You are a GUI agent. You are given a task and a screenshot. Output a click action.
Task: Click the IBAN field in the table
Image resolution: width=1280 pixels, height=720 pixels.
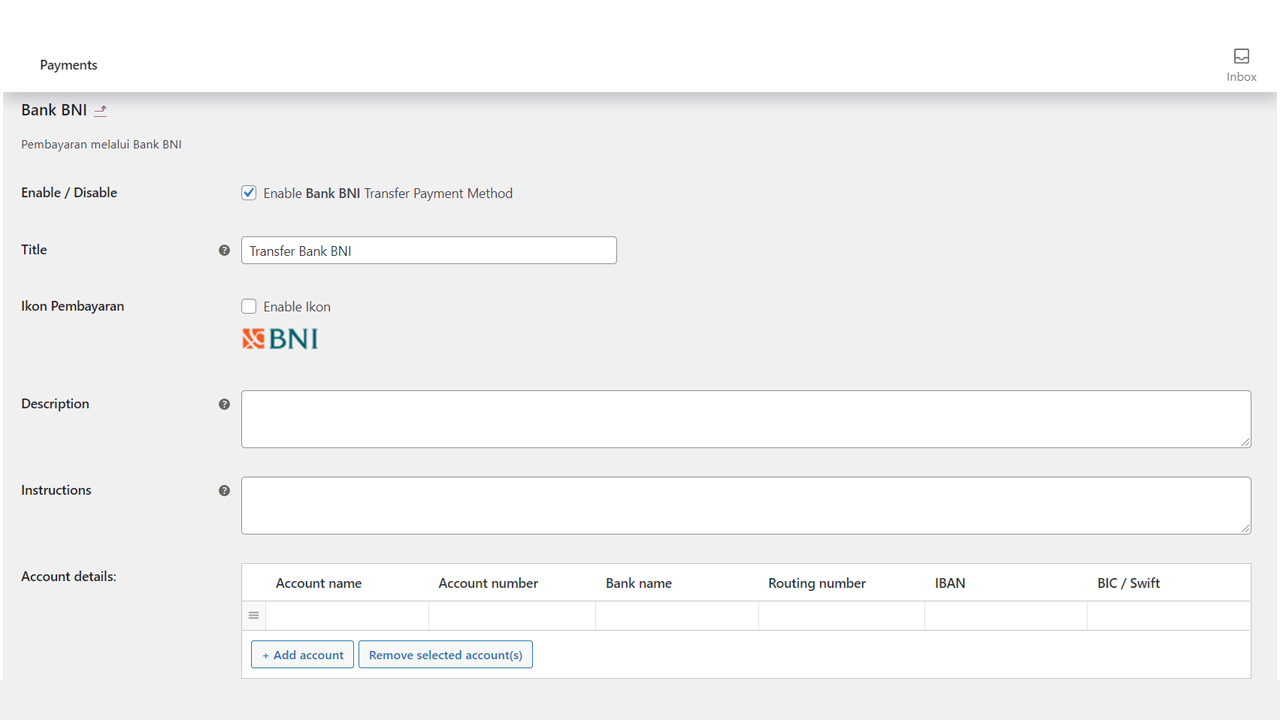click(1005, 615)
